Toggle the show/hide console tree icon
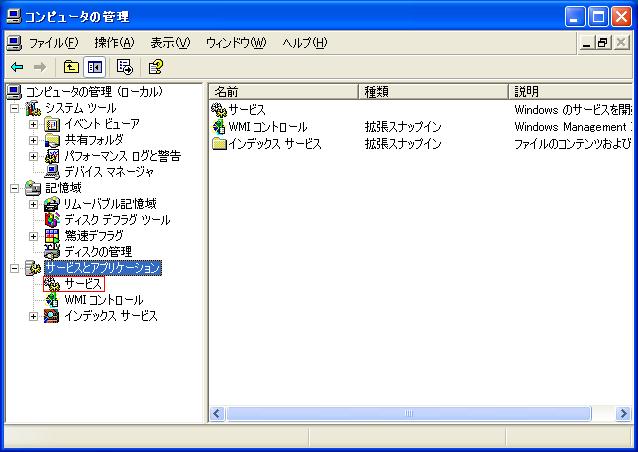This screenshot has height=452, width=638. click(95, 67)
